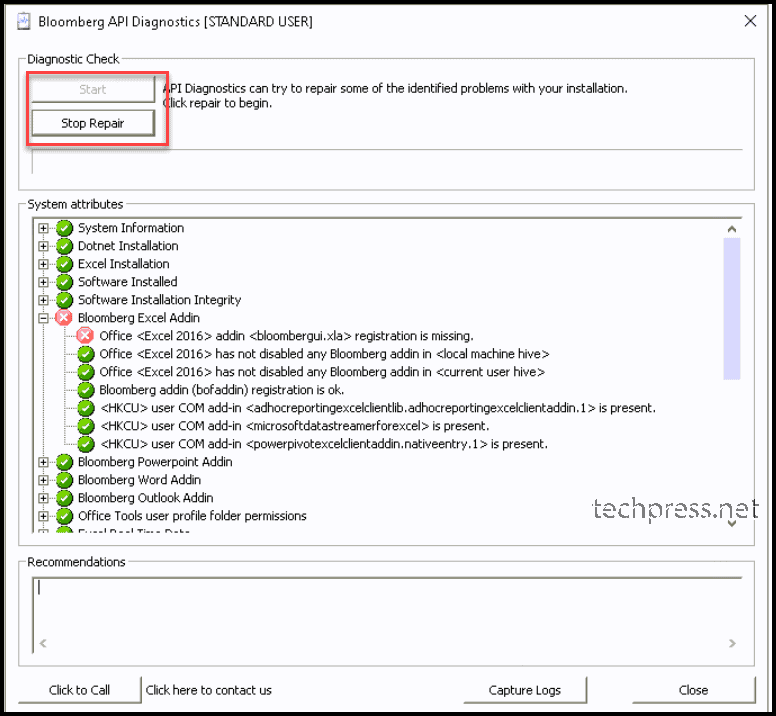This screenshot has width=776, height=716.
Task: Expand the Dotnet Installation node
Action: (44, 246)
